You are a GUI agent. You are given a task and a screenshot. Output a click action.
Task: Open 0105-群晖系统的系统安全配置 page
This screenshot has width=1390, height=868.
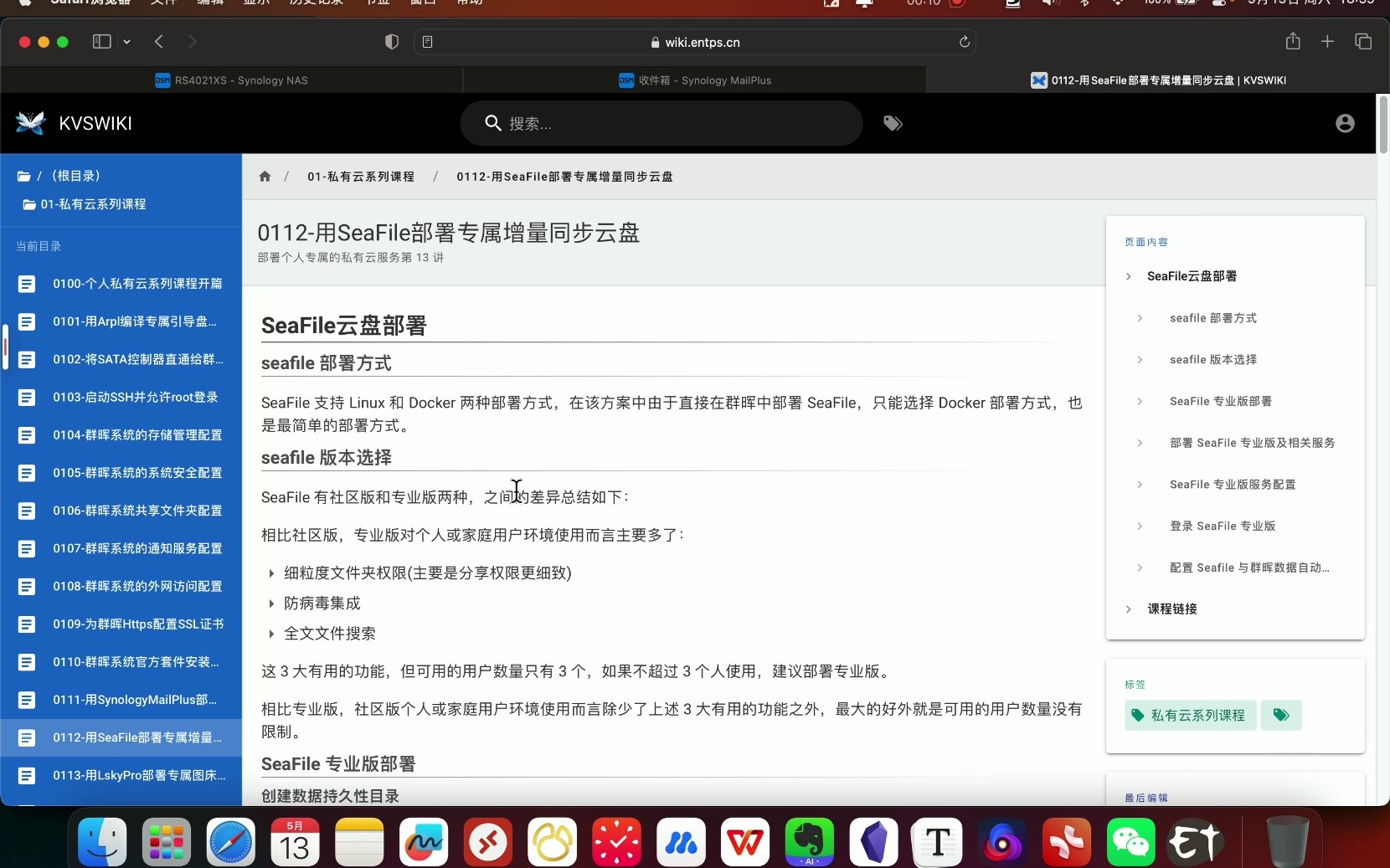click(121, 473)
